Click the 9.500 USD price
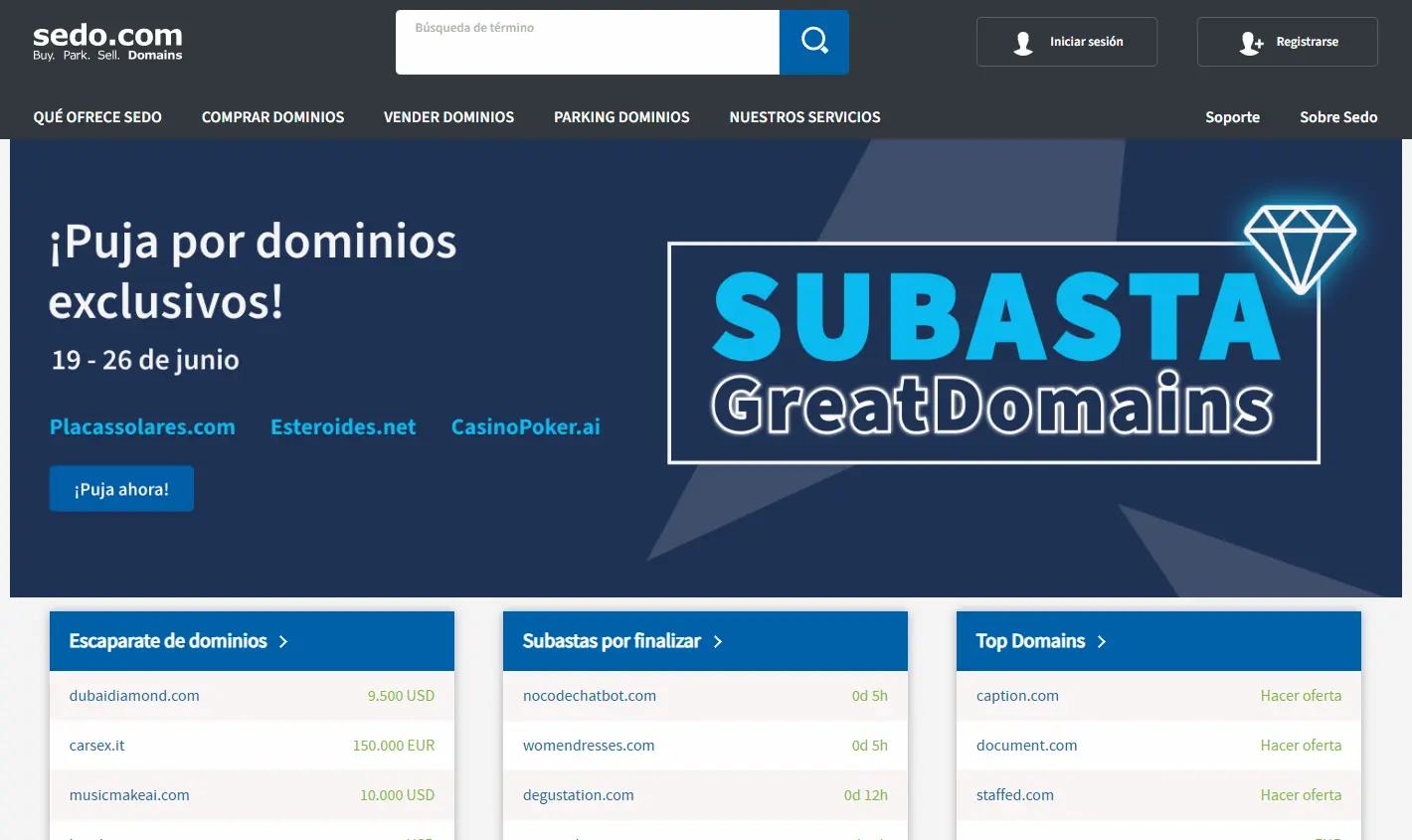Screen dimensions: 1412x840 point(401,696)
